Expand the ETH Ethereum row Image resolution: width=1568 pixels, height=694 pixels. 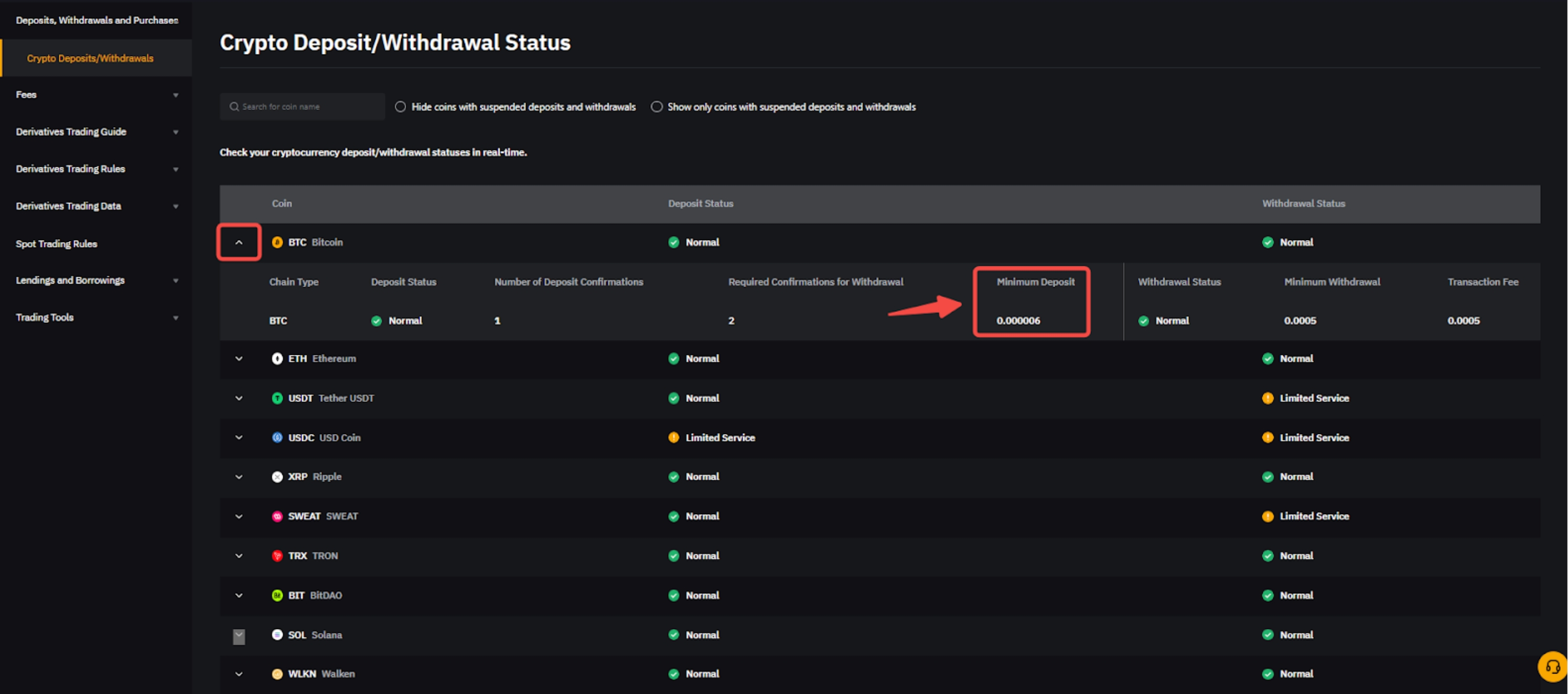click(239, 358)
